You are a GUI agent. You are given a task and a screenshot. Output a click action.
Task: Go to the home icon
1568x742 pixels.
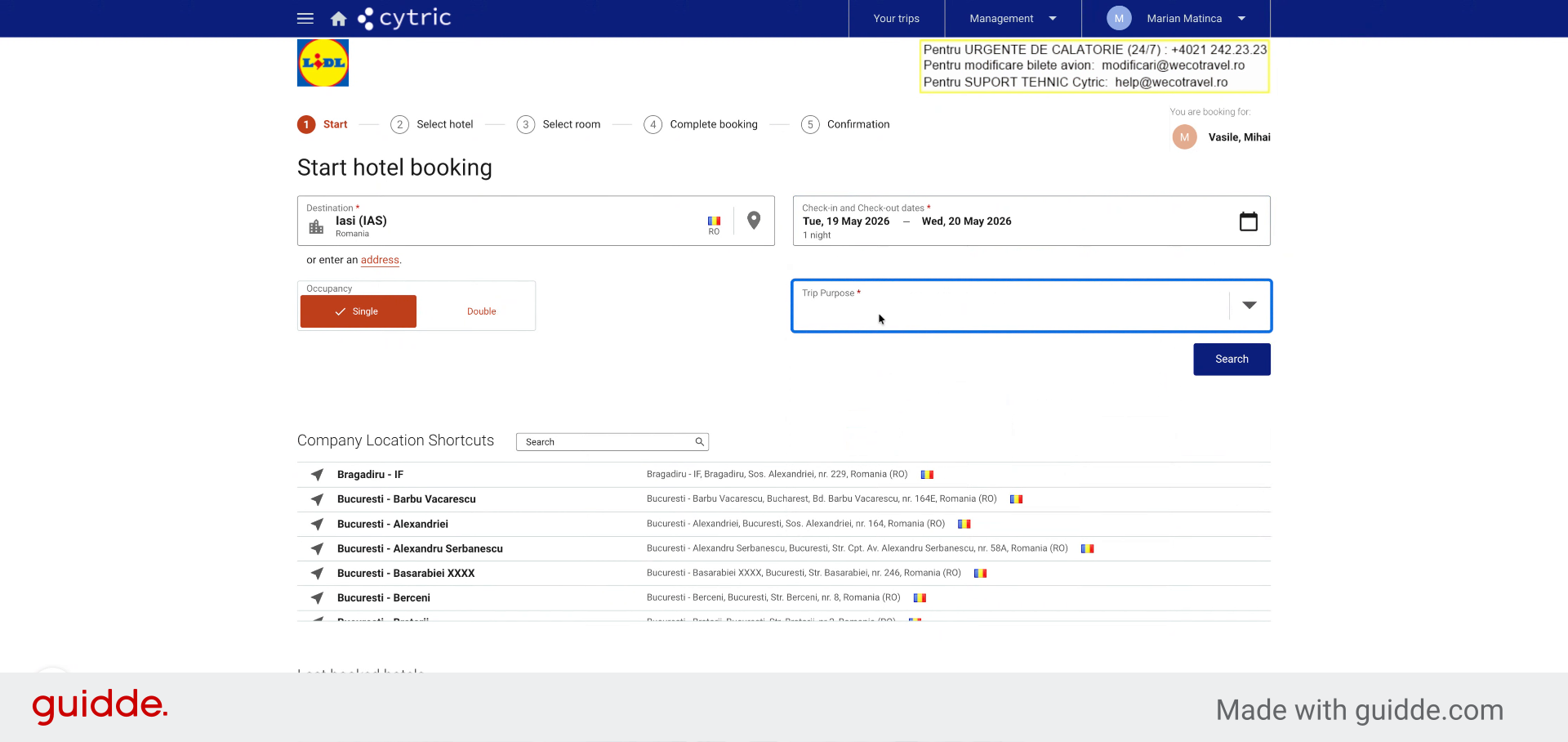pyautogui.click(x=339, y=19)
